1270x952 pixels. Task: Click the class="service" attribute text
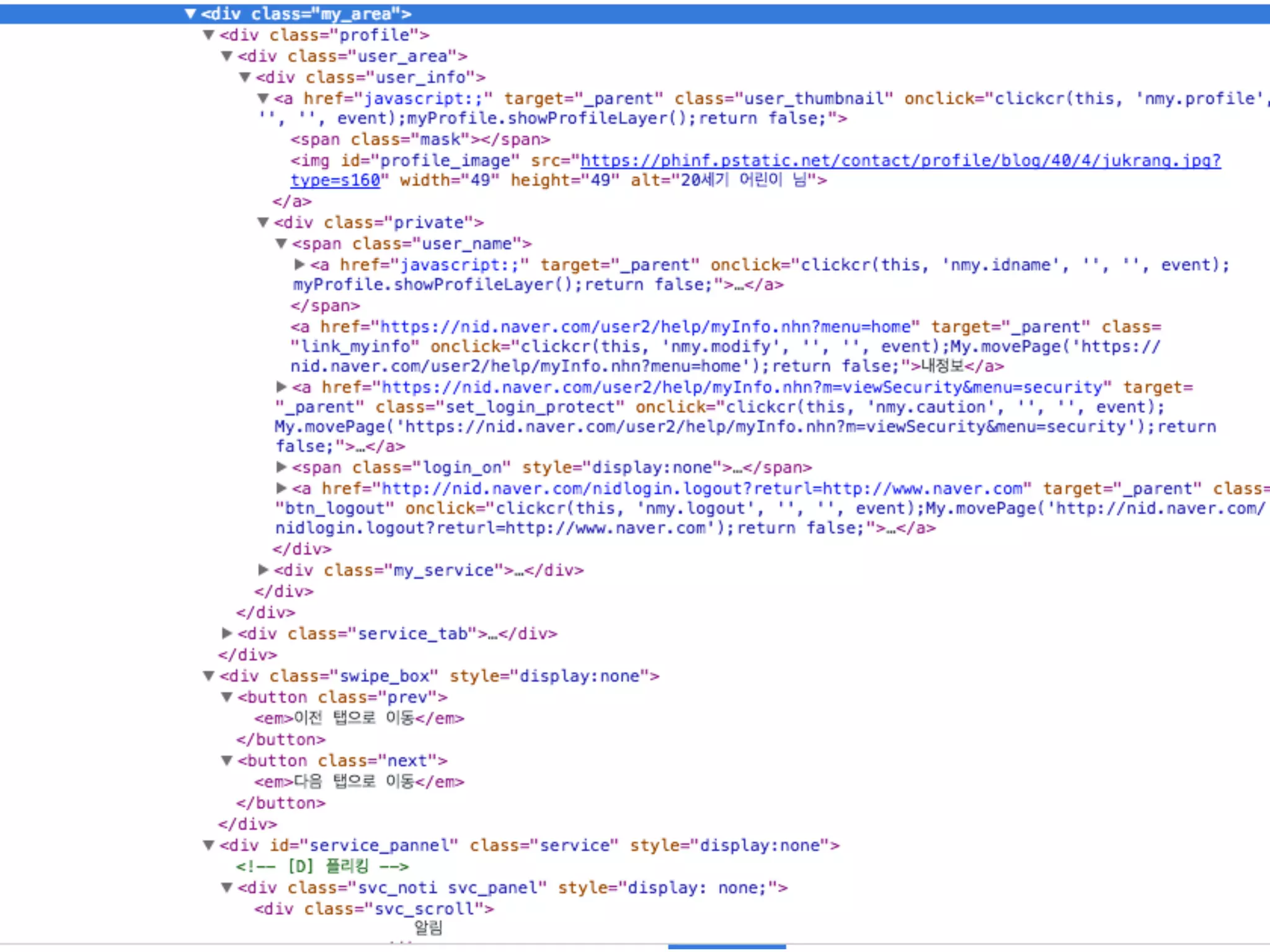[x=544, y=845]
